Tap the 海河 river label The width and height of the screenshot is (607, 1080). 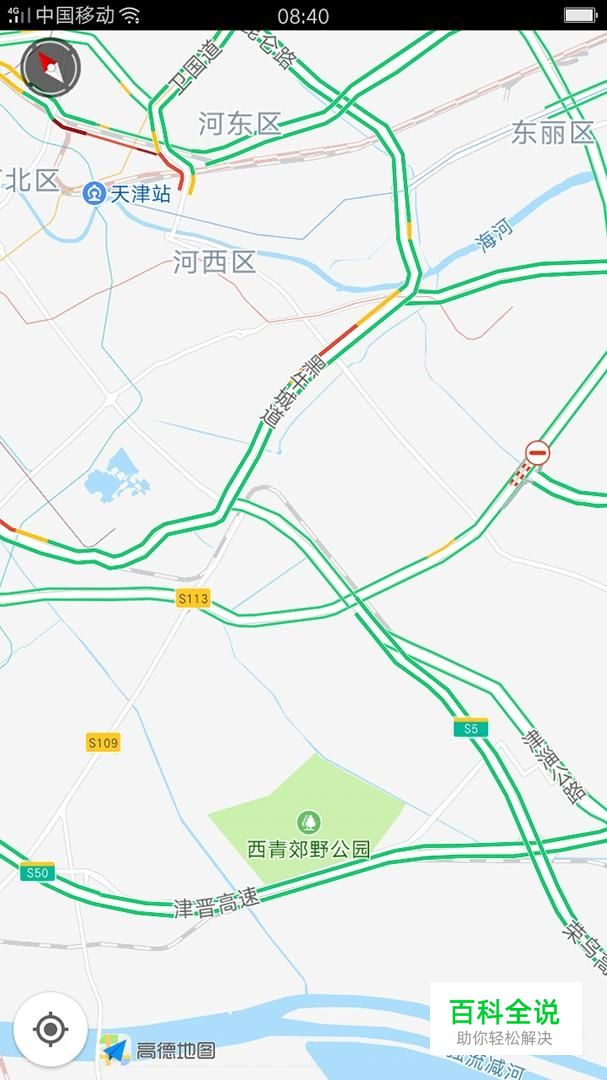point(494,235)
